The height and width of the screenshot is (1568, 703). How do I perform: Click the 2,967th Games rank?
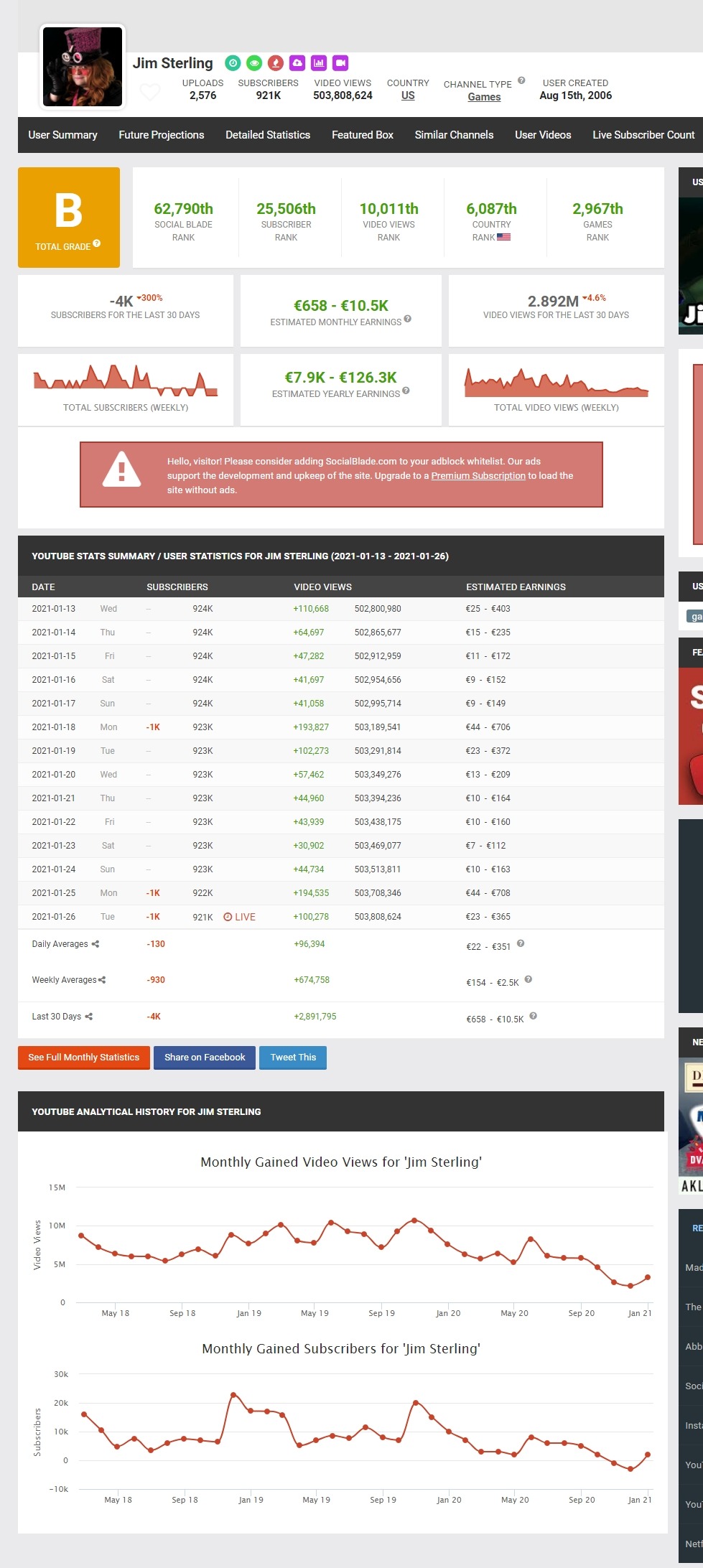click(x=597, y=209)
